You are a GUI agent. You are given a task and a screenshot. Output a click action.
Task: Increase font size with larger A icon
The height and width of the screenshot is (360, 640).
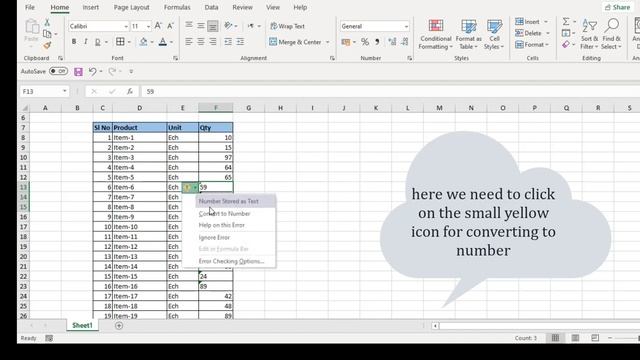(x=158, y=26)
